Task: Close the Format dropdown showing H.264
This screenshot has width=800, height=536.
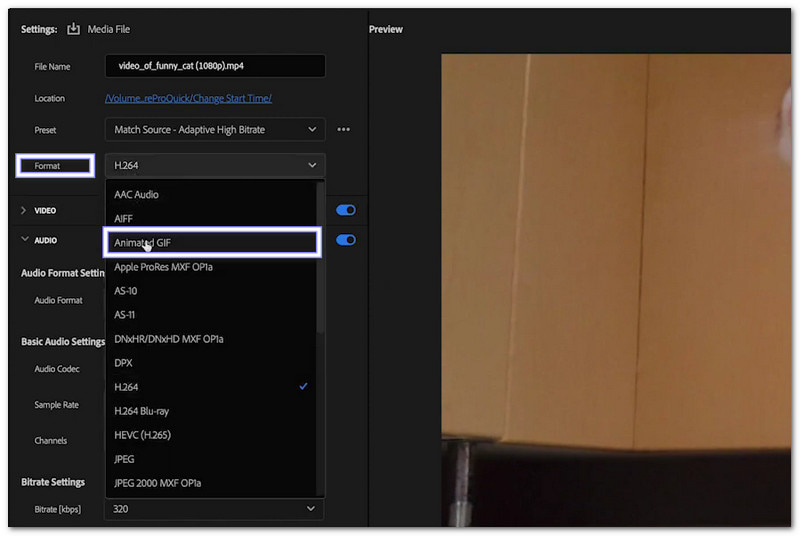Action: 214,165
